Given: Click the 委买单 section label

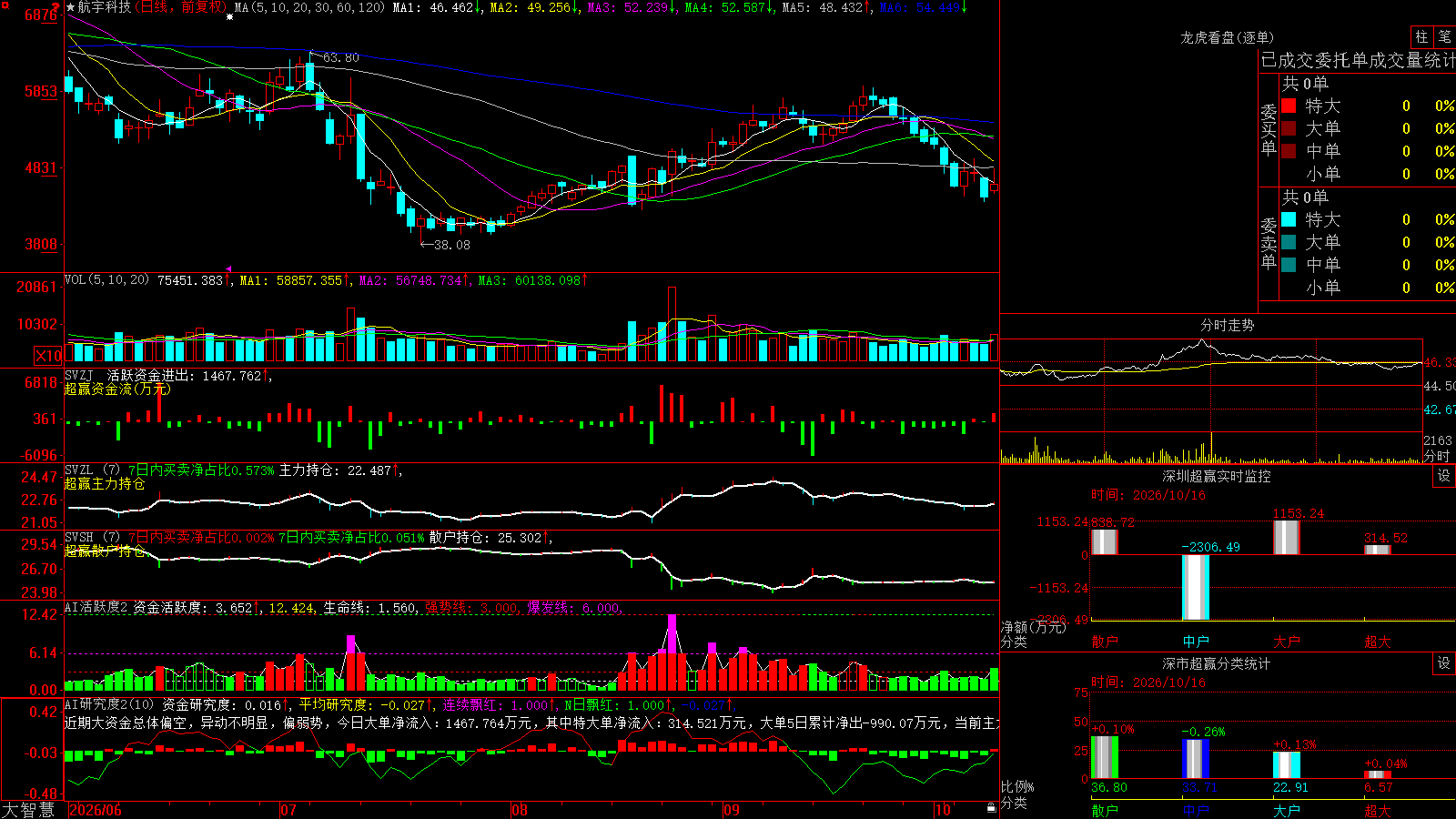Looking at the screenshot, I should click(1269, 129).
